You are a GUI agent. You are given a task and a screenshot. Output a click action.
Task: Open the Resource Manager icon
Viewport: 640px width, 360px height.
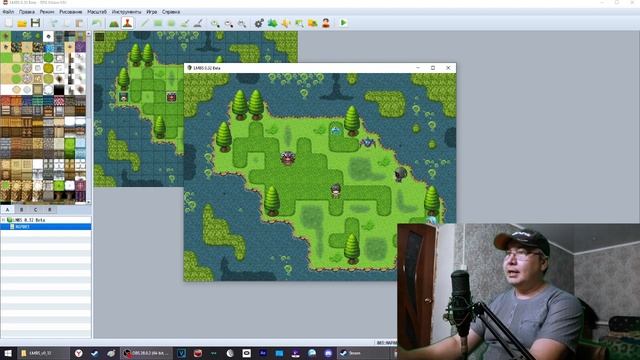click(313, 23)
